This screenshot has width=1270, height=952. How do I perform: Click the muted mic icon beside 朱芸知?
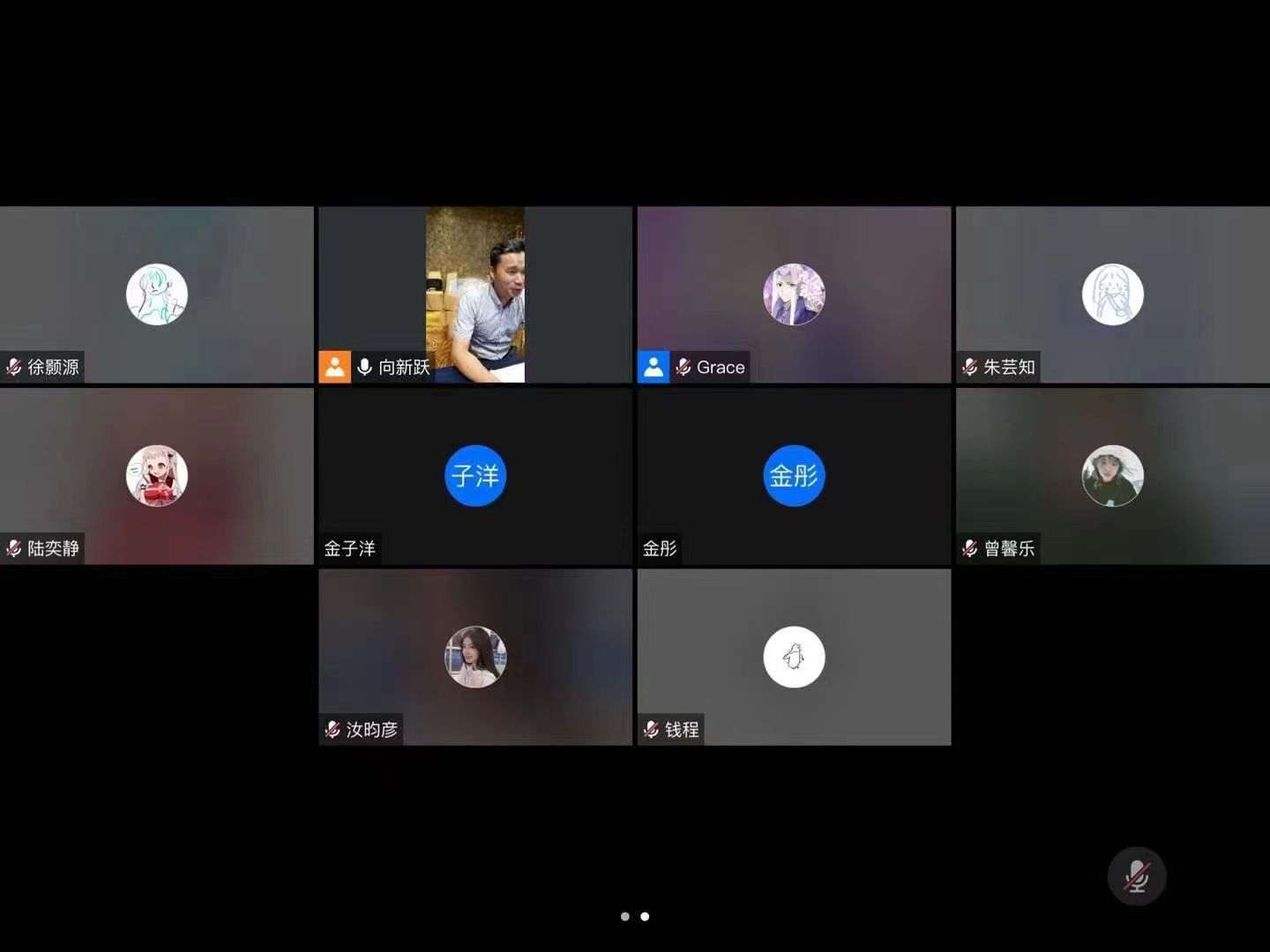click(x=970, y=368)
